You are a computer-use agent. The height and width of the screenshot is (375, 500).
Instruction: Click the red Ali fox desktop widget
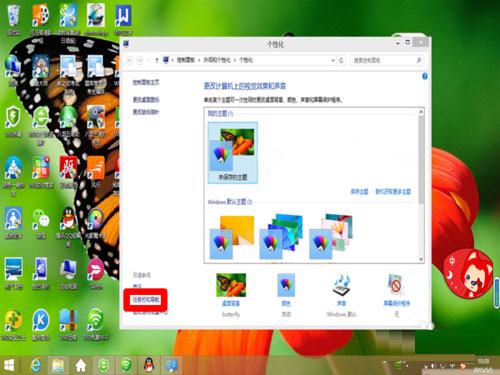coord(468,273)
